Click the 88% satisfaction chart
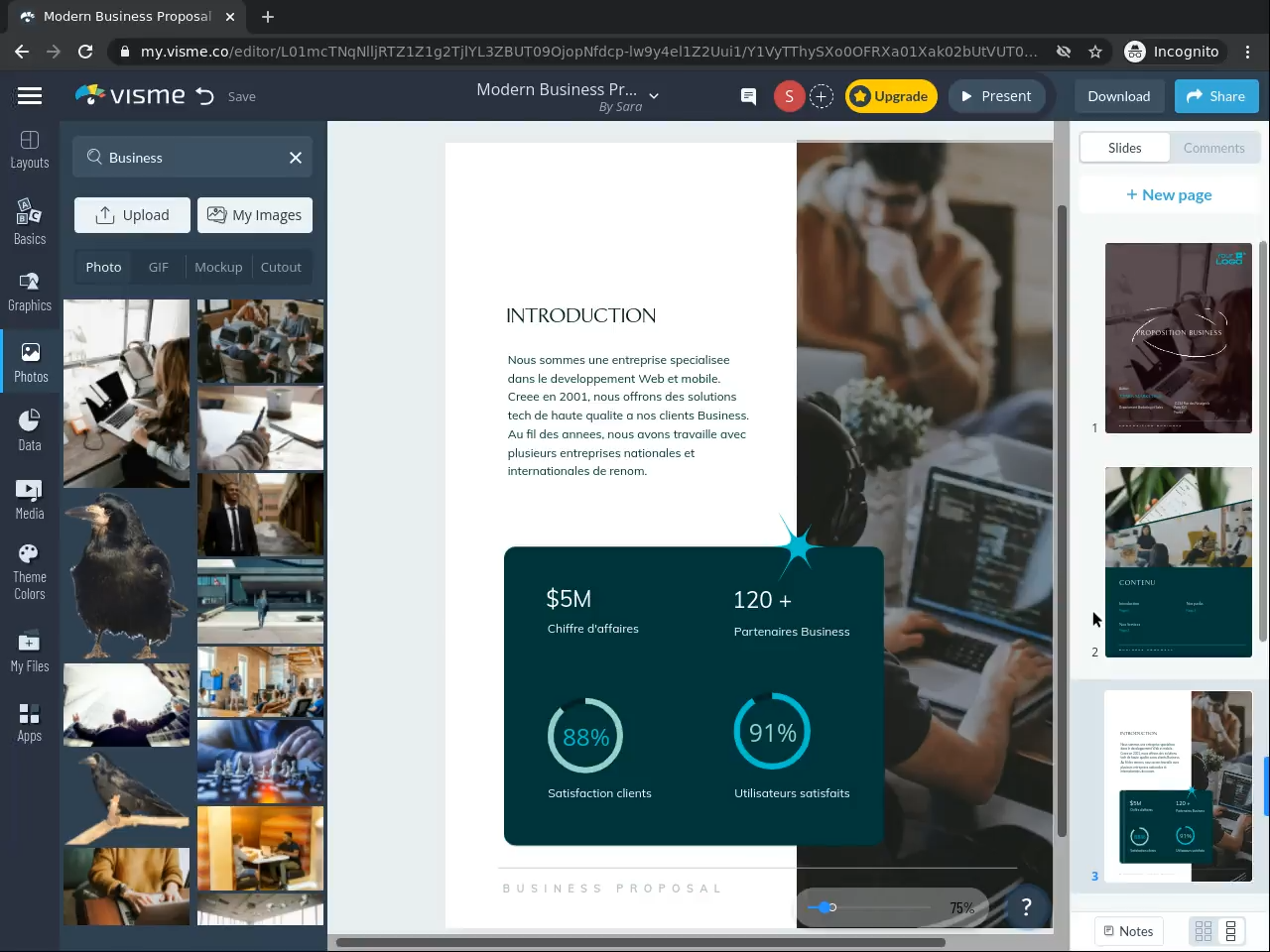Screen dimensions: 1270x952 point(585,736)
